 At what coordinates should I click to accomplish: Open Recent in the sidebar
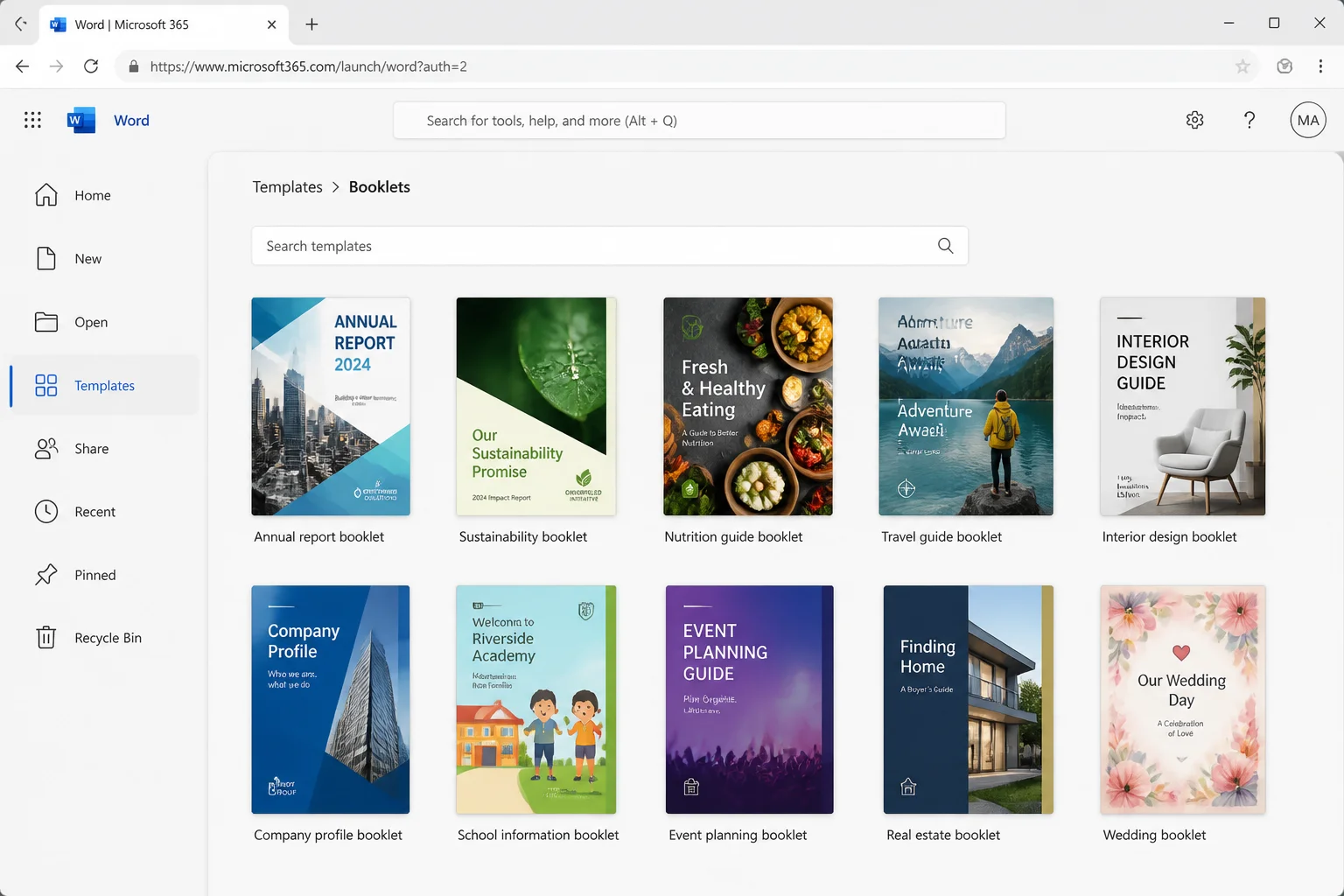click(104, 512)
